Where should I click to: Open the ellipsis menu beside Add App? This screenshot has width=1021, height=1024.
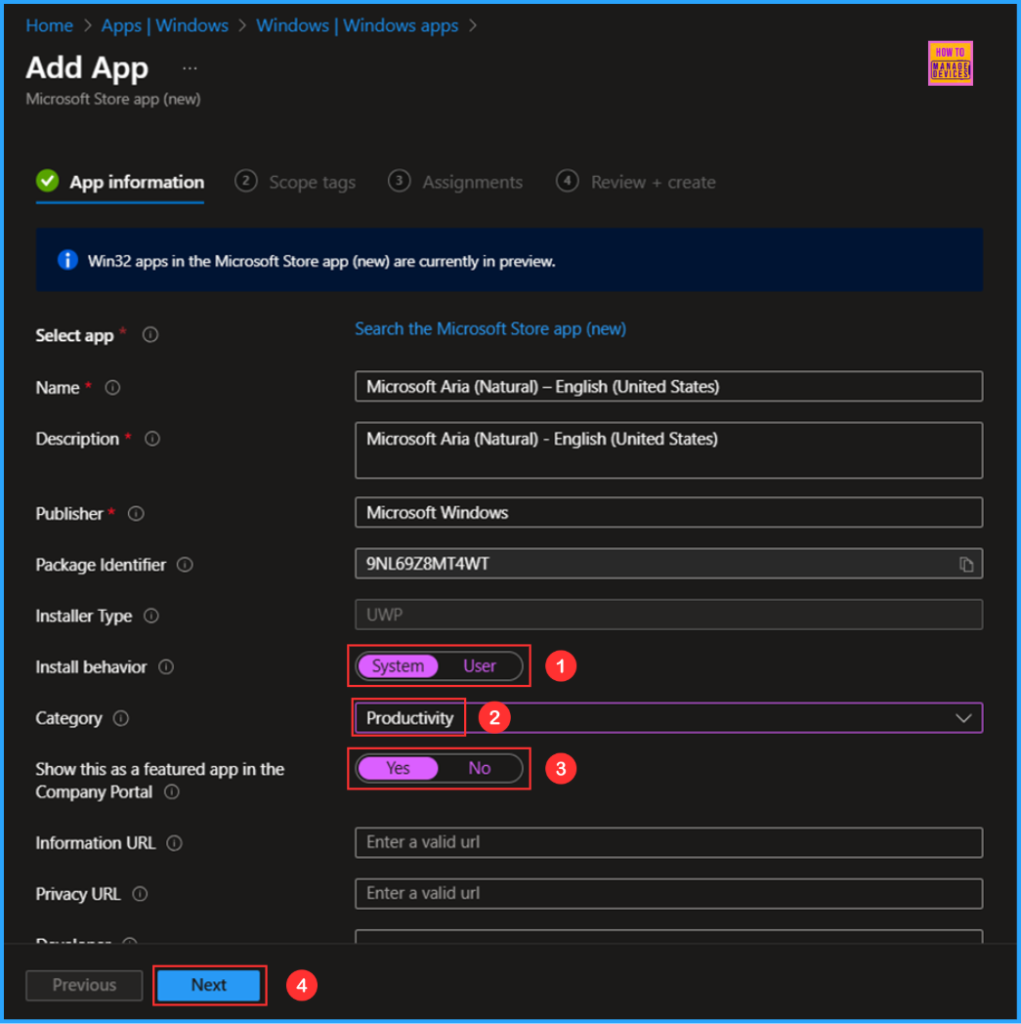(189, 69)
